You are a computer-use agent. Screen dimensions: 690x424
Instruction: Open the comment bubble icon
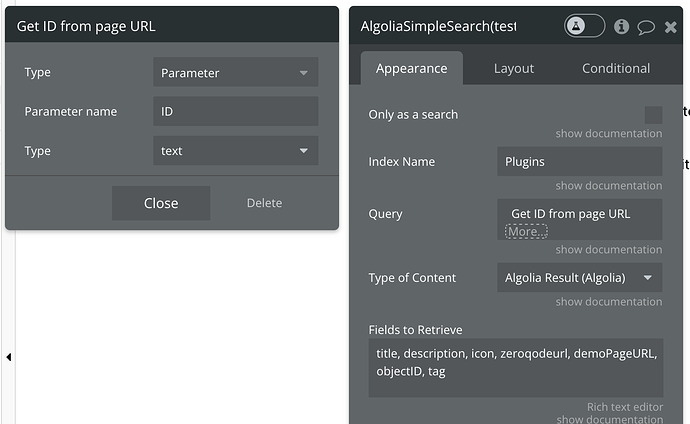646,27
